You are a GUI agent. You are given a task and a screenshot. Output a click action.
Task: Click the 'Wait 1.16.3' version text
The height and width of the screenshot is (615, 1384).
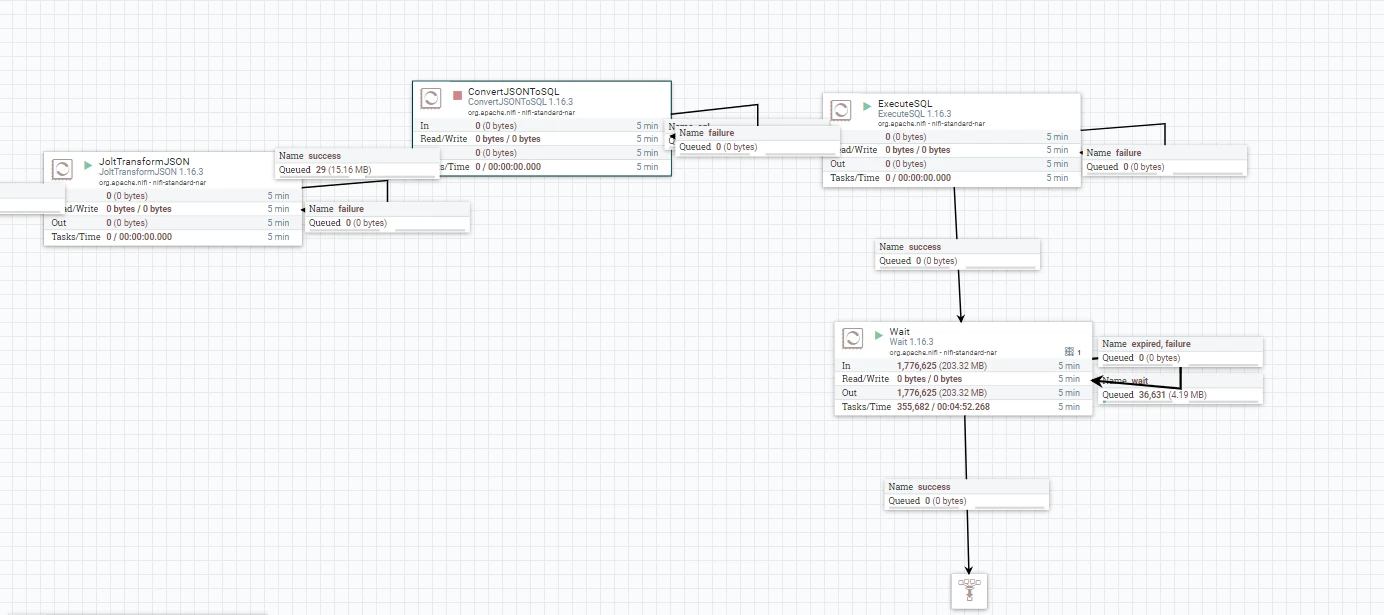point(911,342)
